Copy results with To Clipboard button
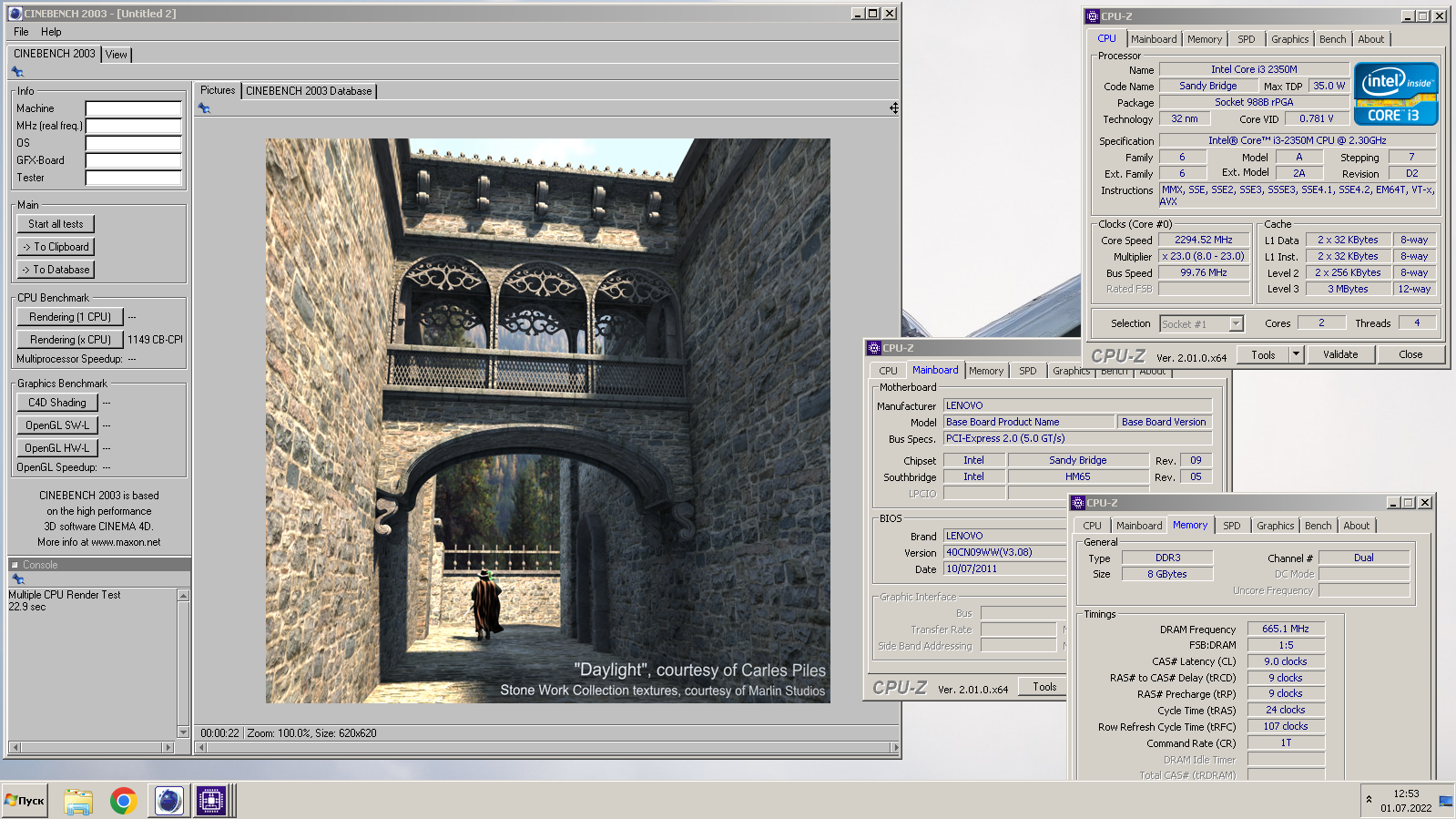 pos(56,247)
